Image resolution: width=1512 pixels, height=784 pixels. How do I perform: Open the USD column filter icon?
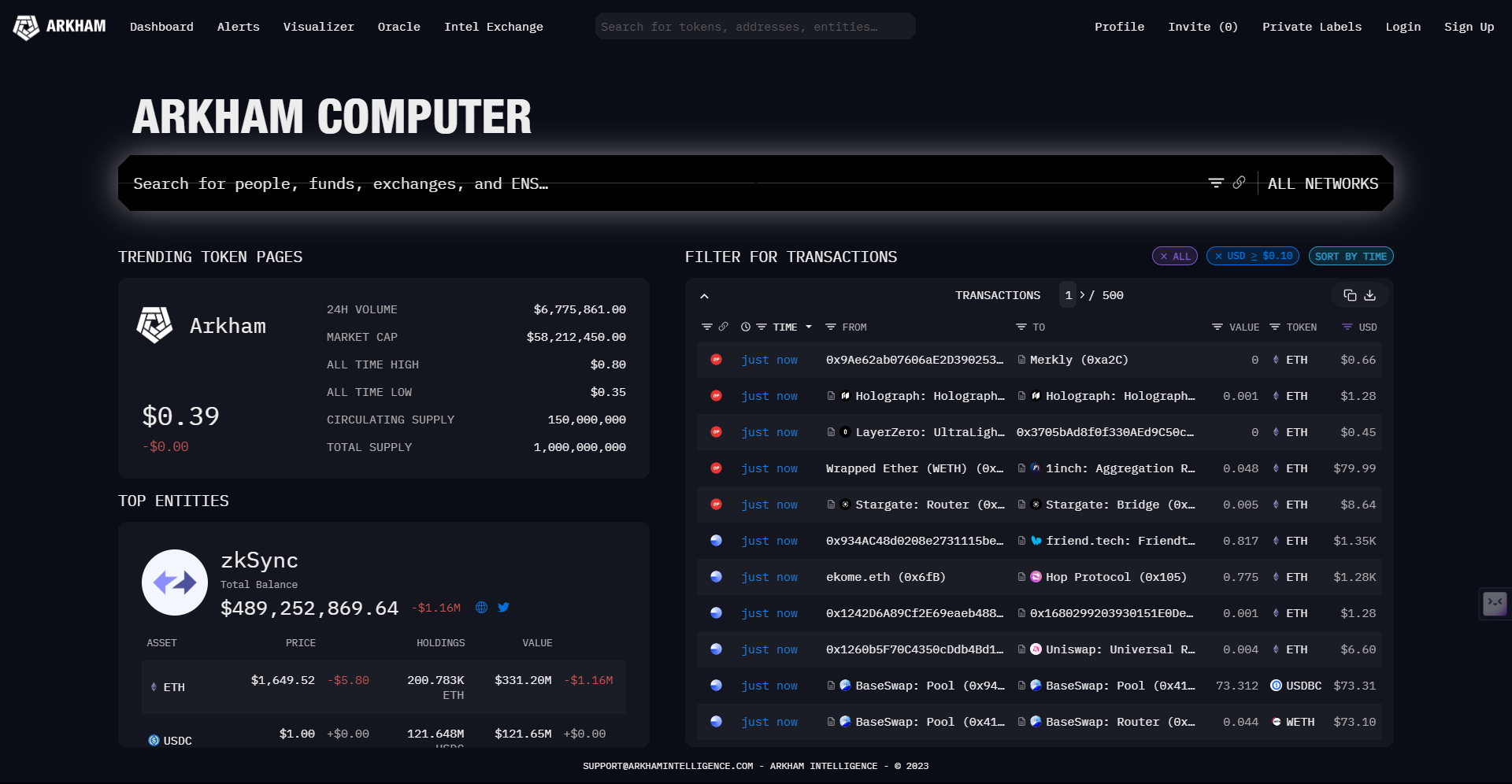click(1347, 327)
